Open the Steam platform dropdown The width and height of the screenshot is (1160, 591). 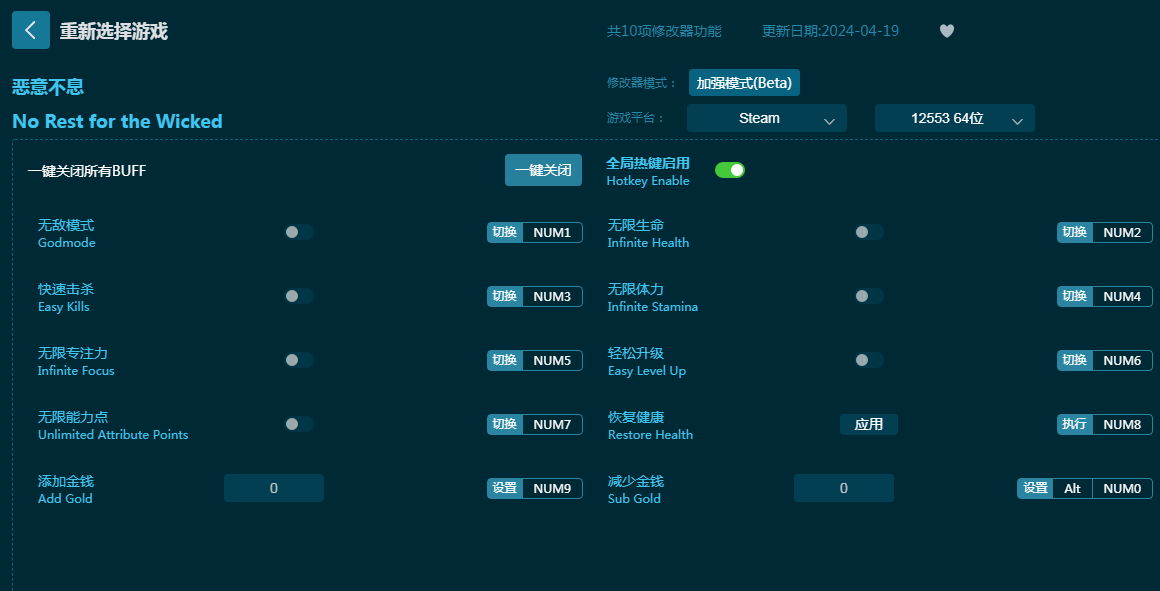pos(766,118)
